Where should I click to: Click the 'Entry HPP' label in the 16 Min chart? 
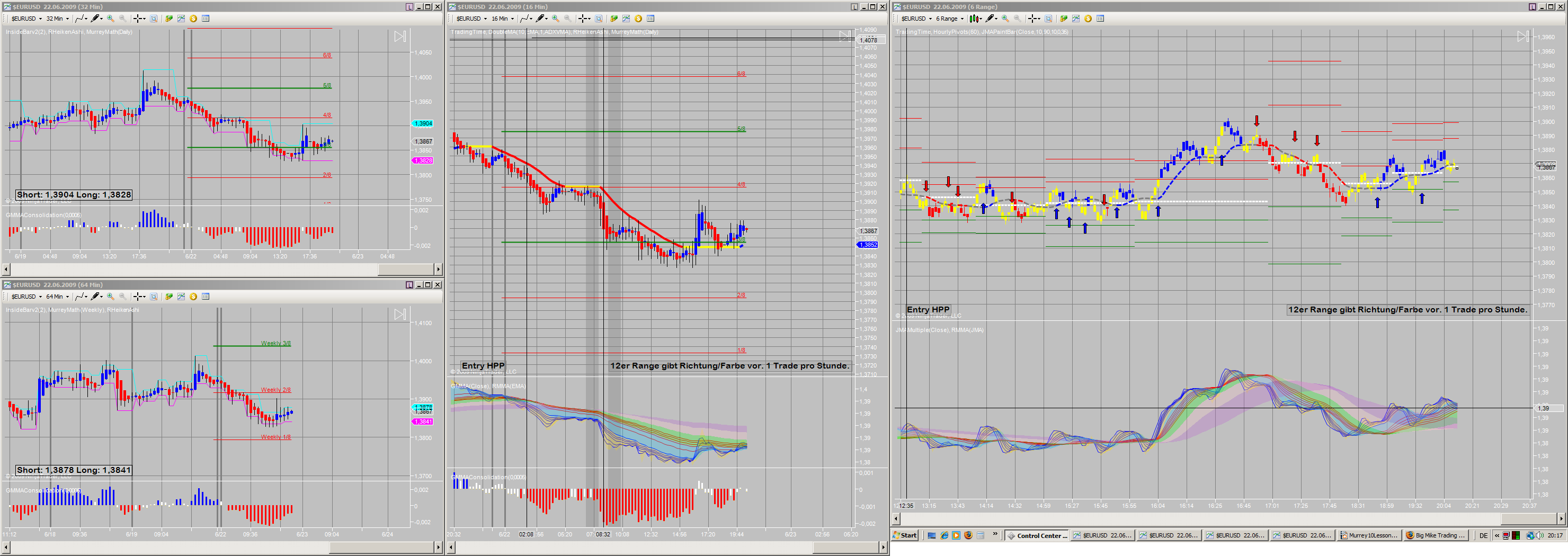483,365
